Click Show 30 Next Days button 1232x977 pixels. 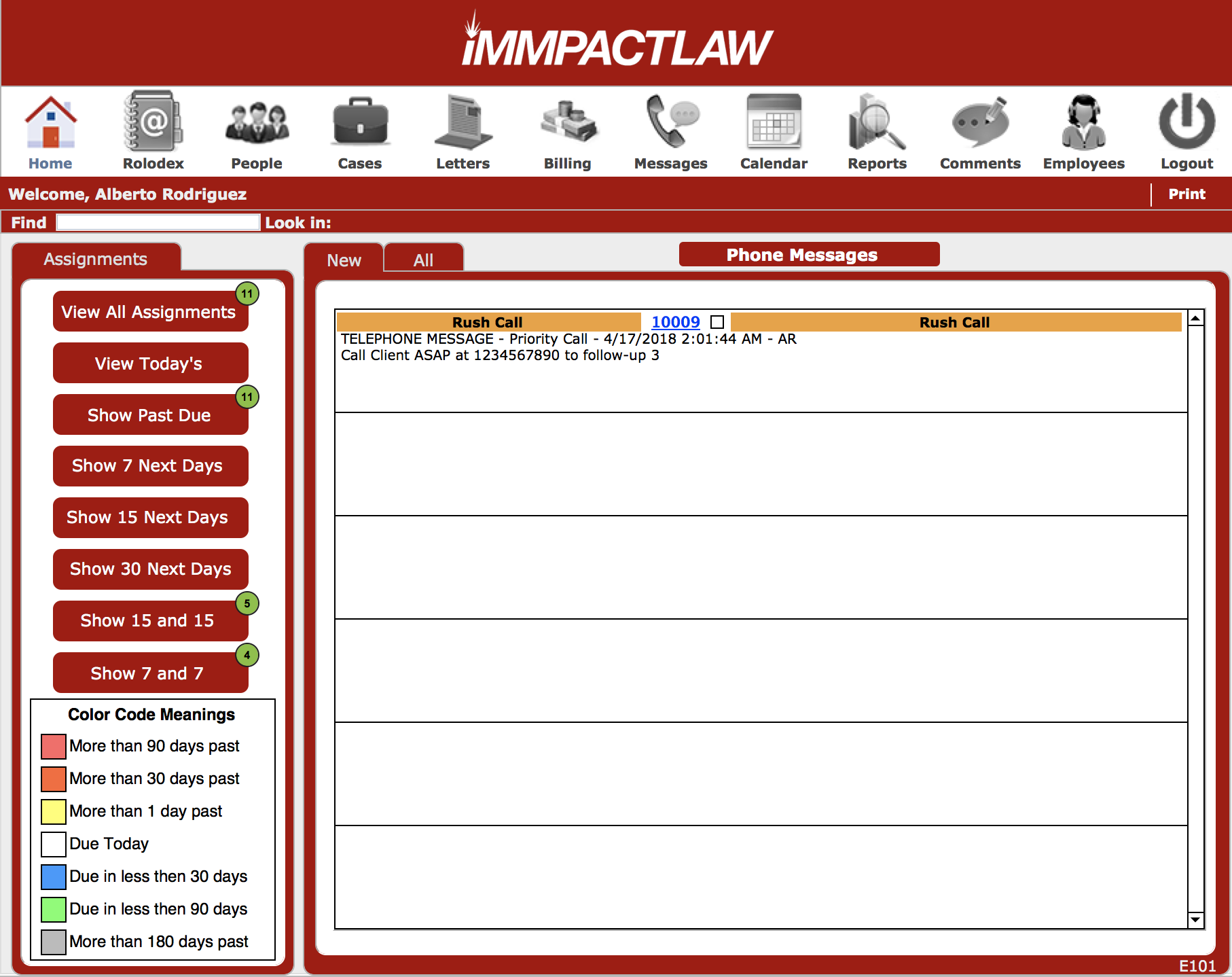pyautogui.click(x=151, y=569)
